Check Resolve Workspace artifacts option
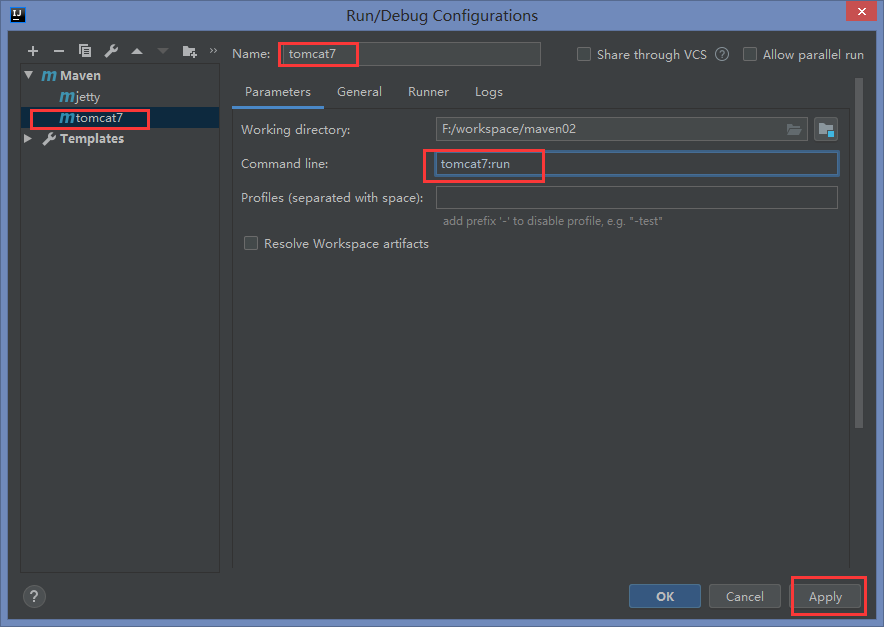Image resolution: width=884 pixels, height=627 pixels. [x=251, y=243]
